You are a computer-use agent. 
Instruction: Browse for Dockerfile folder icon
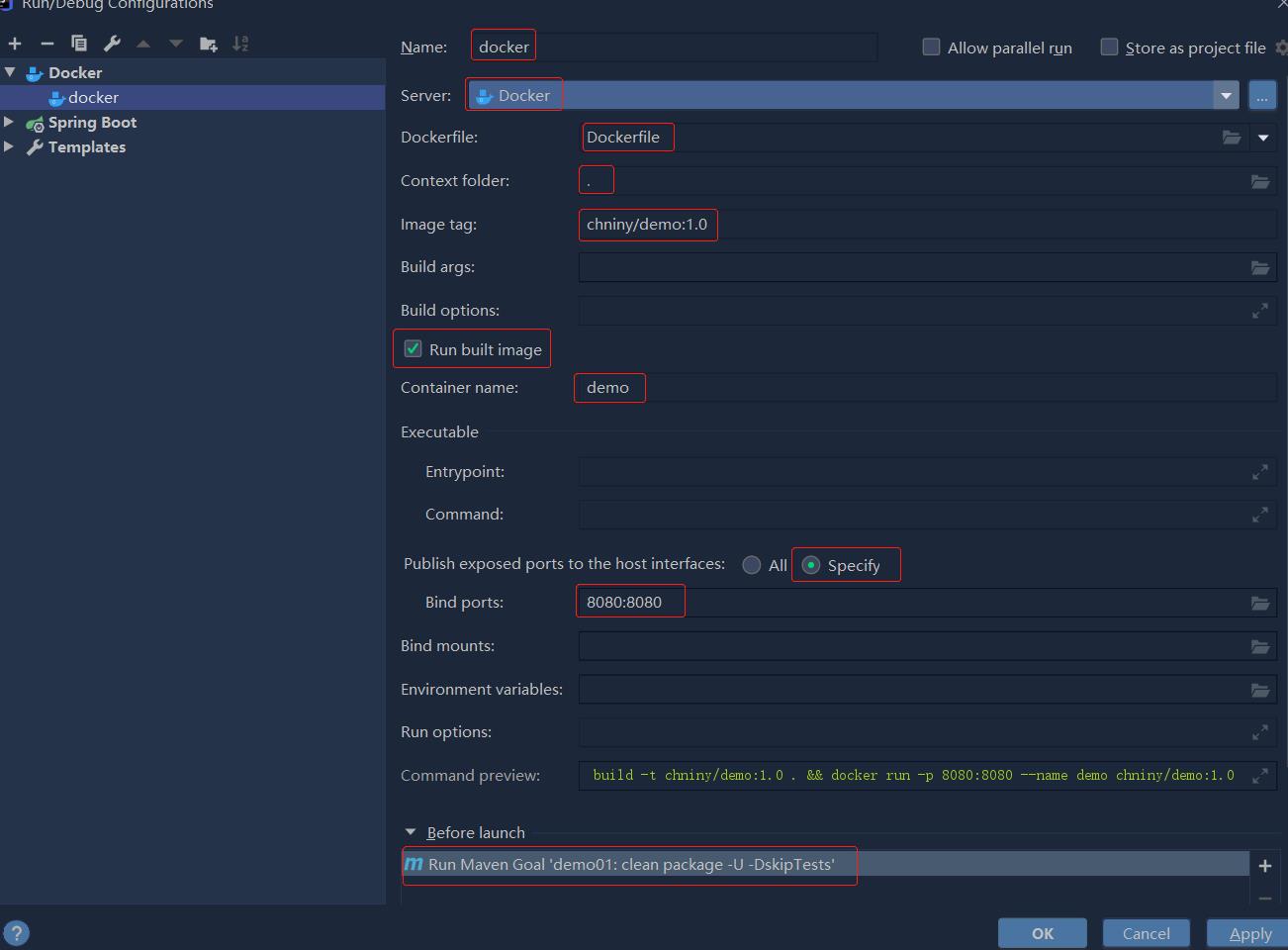coord(1232,138)
